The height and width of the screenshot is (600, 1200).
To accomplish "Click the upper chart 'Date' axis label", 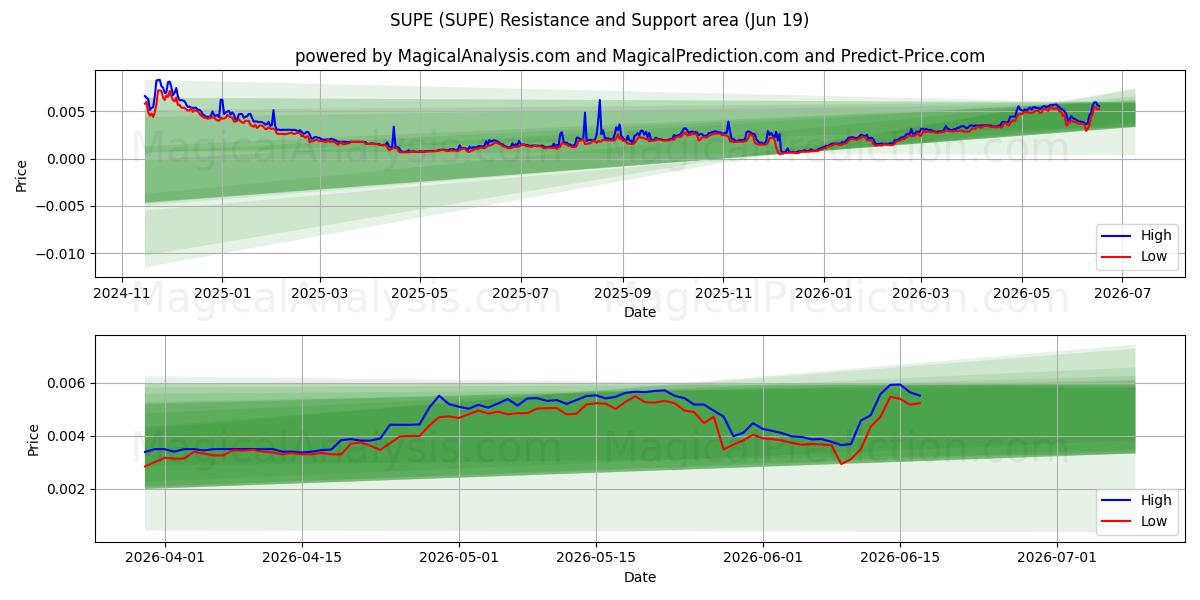I will tap(640, 312).
